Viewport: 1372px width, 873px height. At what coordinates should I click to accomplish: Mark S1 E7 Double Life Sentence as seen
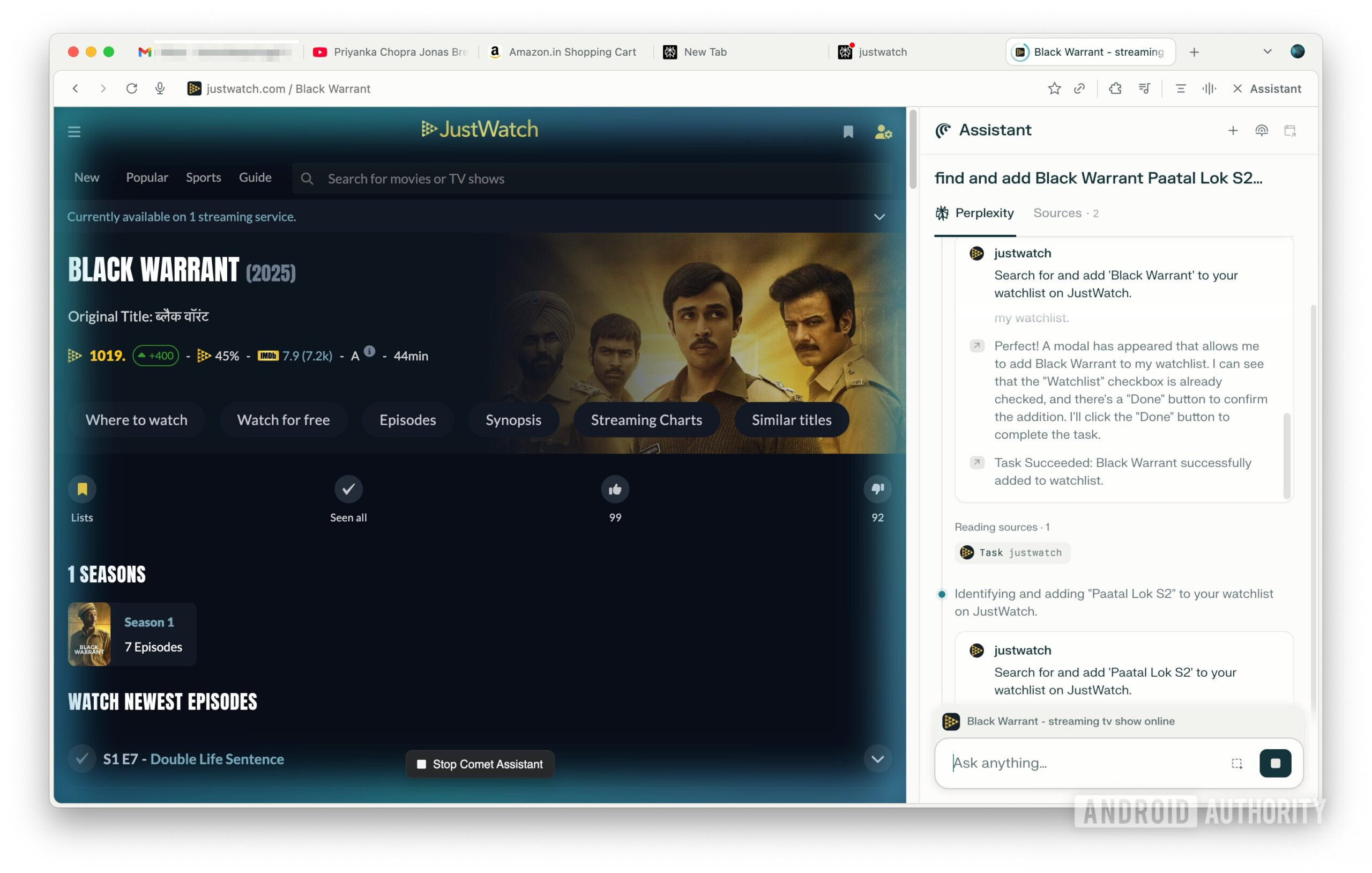click(x=82, y=758)
